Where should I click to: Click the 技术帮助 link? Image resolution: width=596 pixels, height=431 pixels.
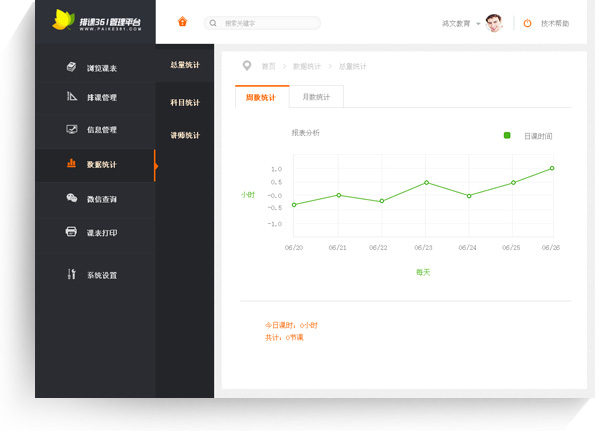pyautogui.click(x=555, y=24)
